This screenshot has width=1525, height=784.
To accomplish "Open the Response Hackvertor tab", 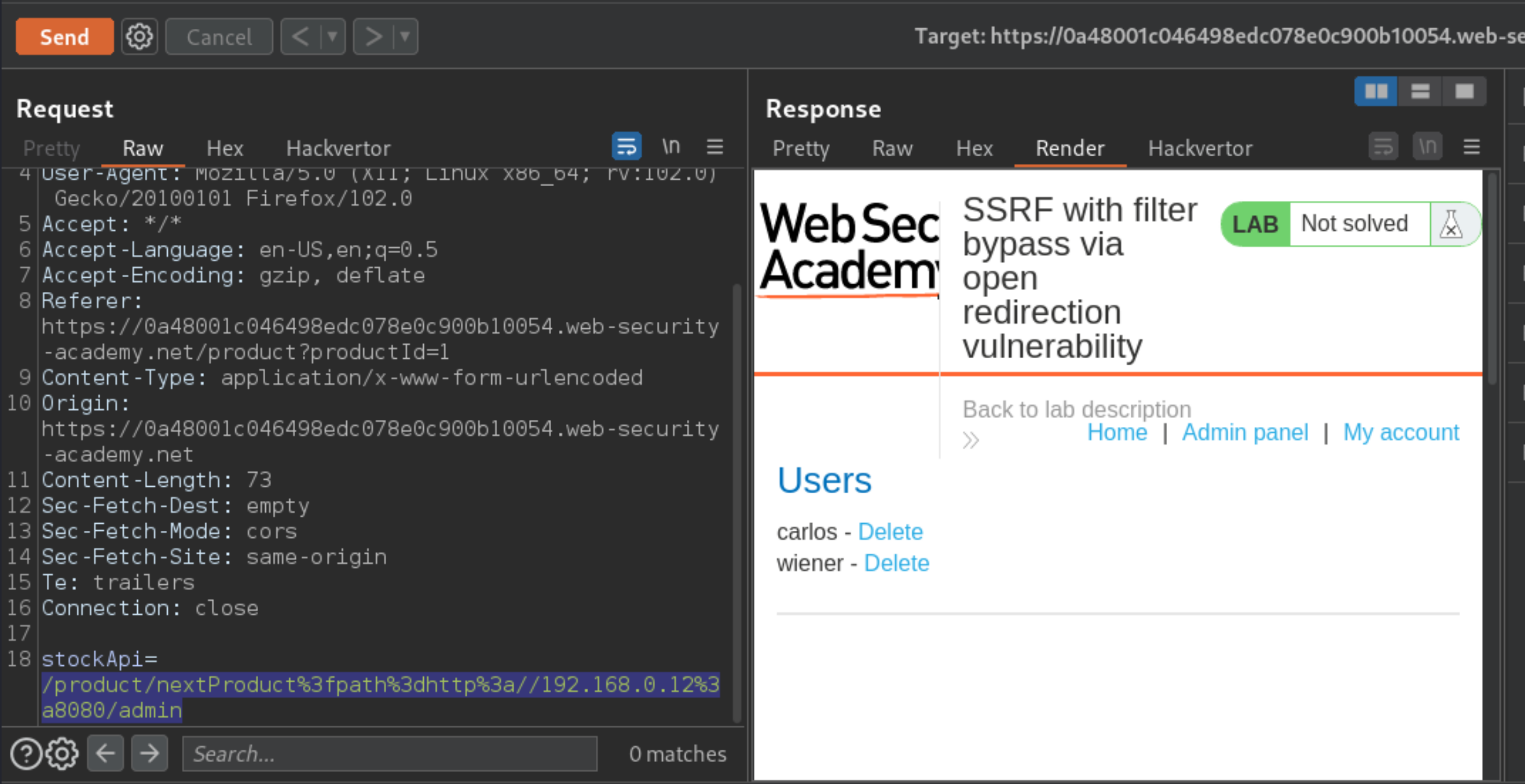I will 1200,148.
